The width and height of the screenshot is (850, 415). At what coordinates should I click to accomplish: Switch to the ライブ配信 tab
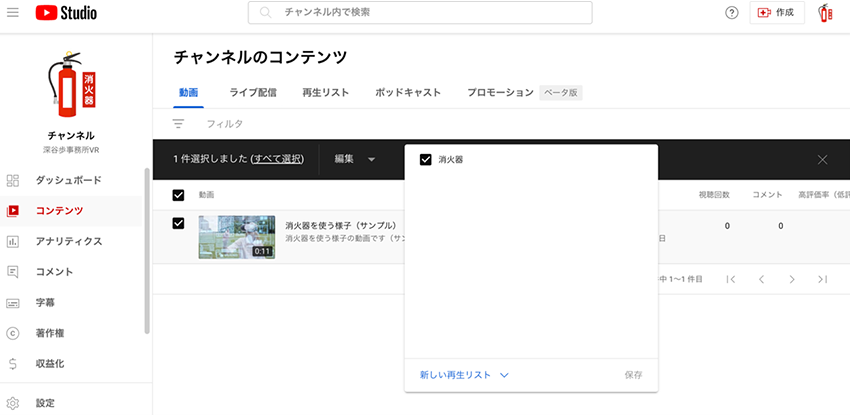pos(252,92)
